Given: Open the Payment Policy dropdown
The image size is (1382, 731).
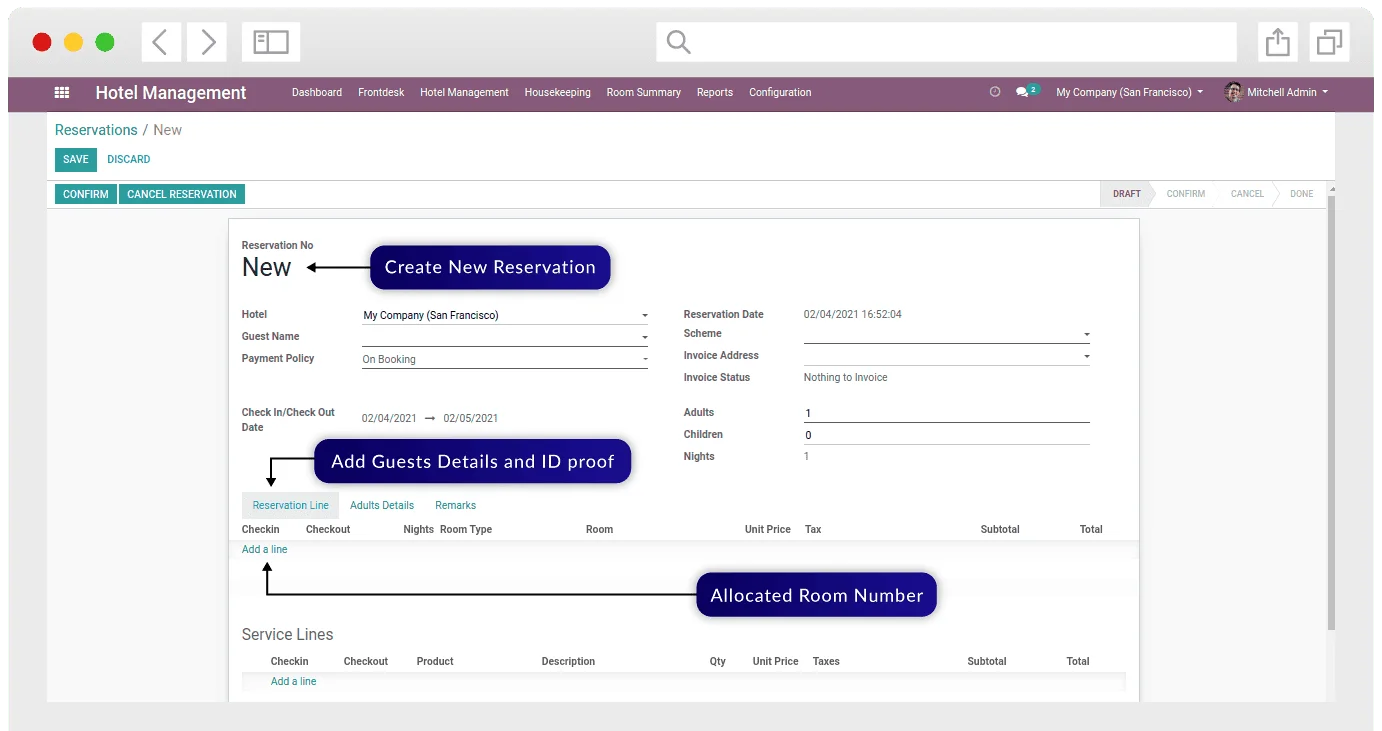Looking at the screenshot, I should [505, 359].
